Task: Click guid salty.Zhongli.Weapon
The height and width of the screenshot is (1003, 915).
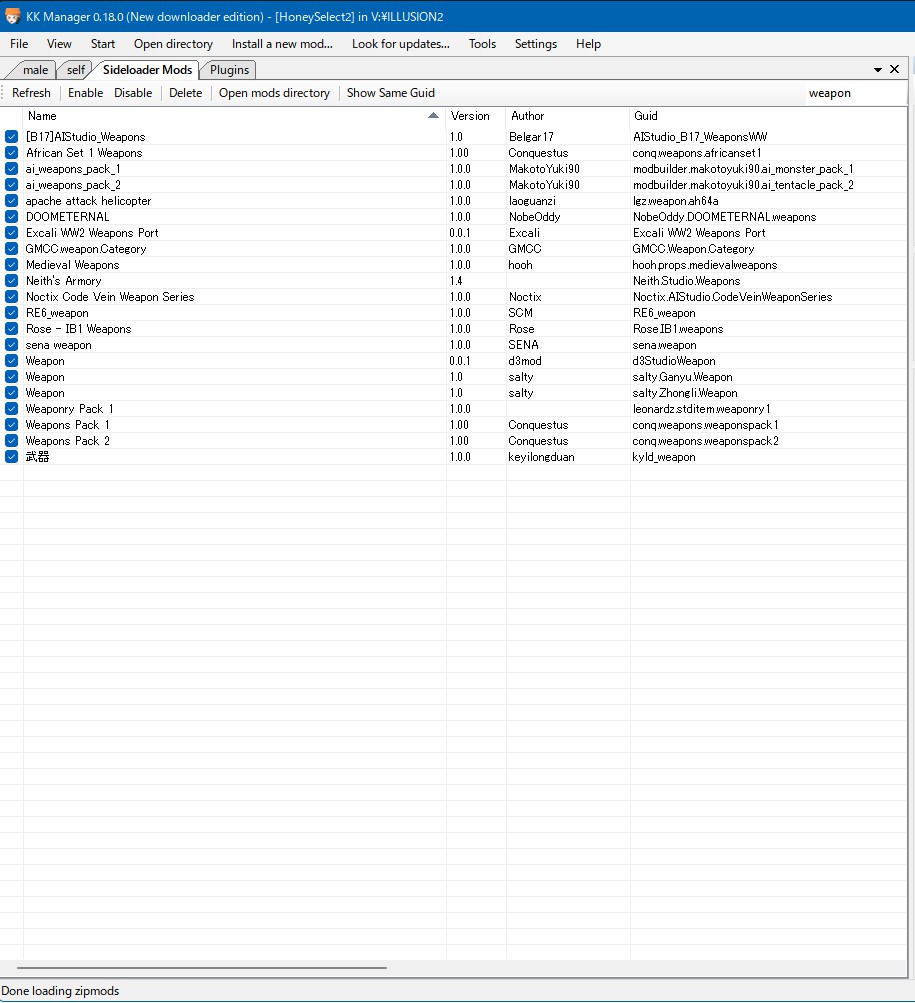Action: pos(685,393)
